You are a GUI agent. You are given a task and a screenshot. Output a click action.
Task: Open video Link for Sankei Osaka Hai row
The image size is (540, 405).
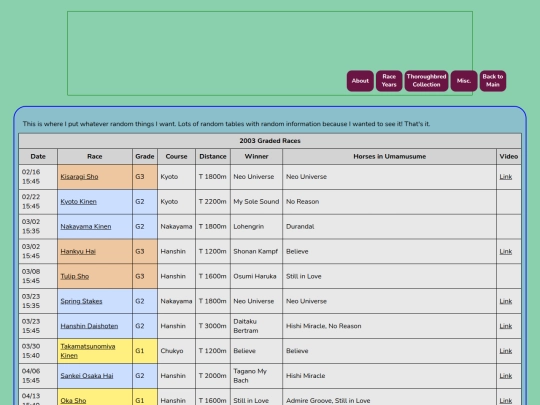click(506, 376)
